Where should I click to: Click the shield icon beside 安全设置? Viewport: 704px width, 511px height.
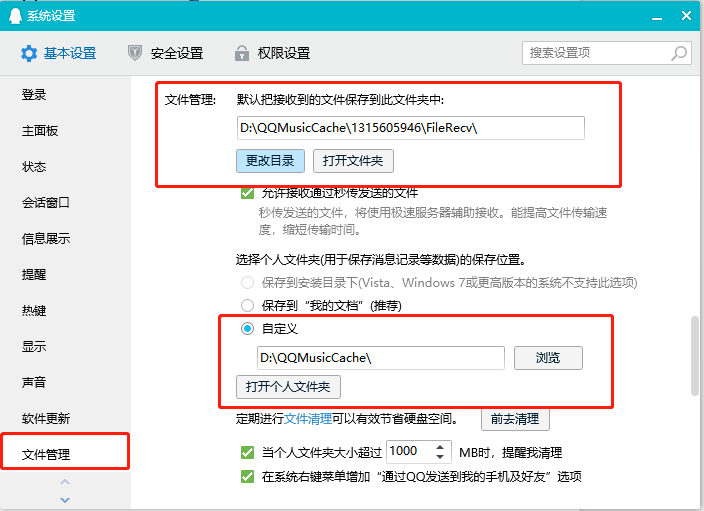coord(135,53)
